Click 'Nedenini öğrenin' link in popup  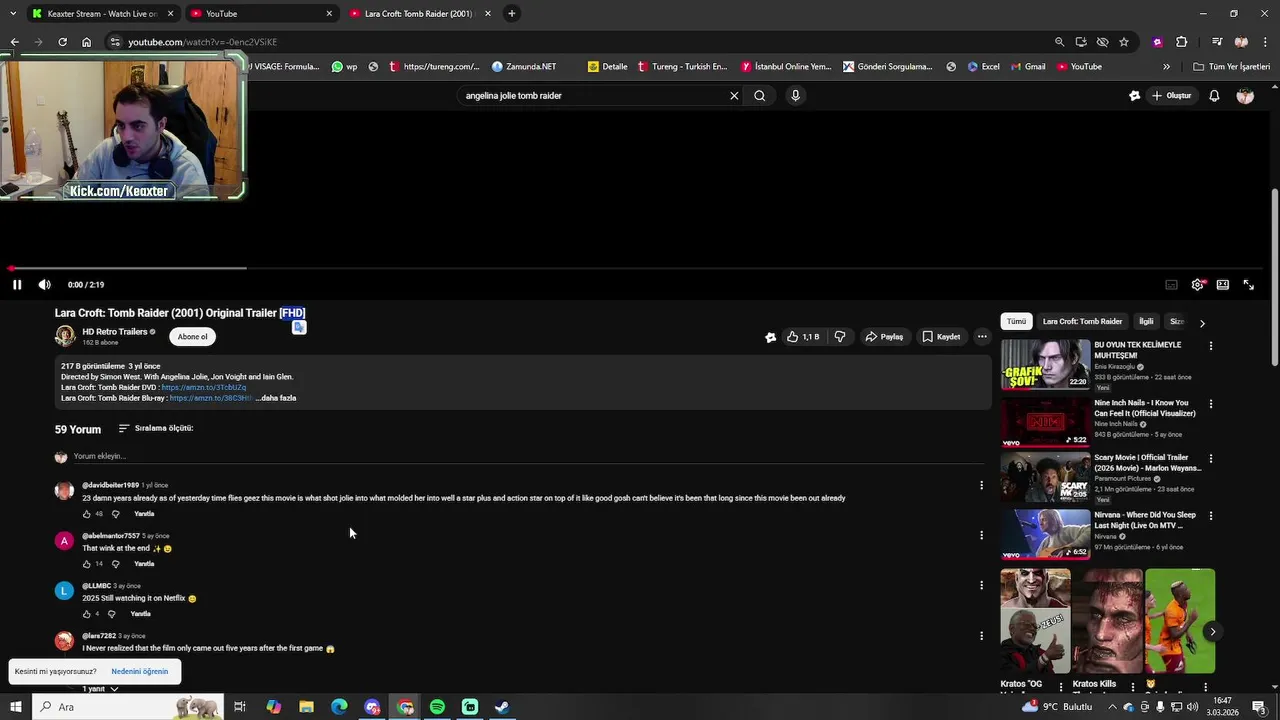[x=140, y=672]
